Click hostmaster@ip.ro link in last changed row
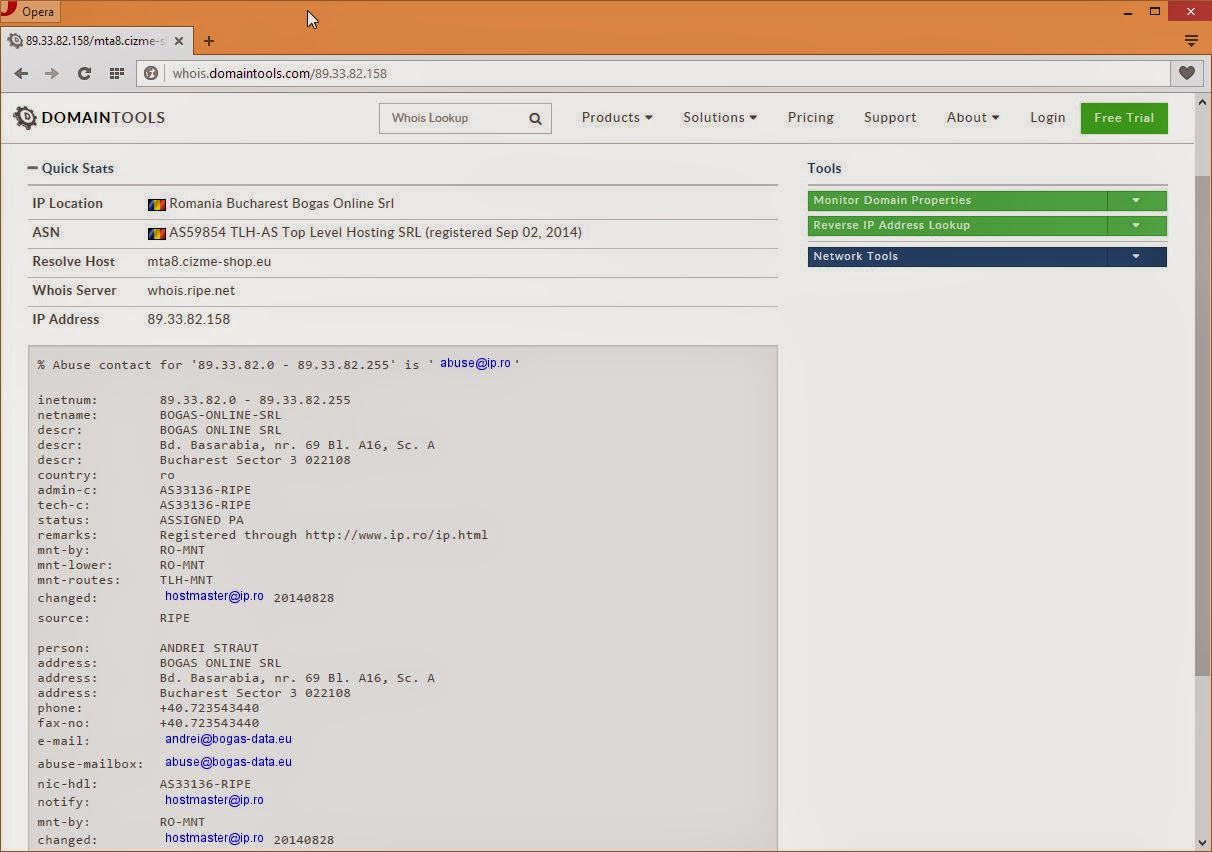Image resolution: width=1212 pixels, height=852 pixels. [x=214, y=838]
